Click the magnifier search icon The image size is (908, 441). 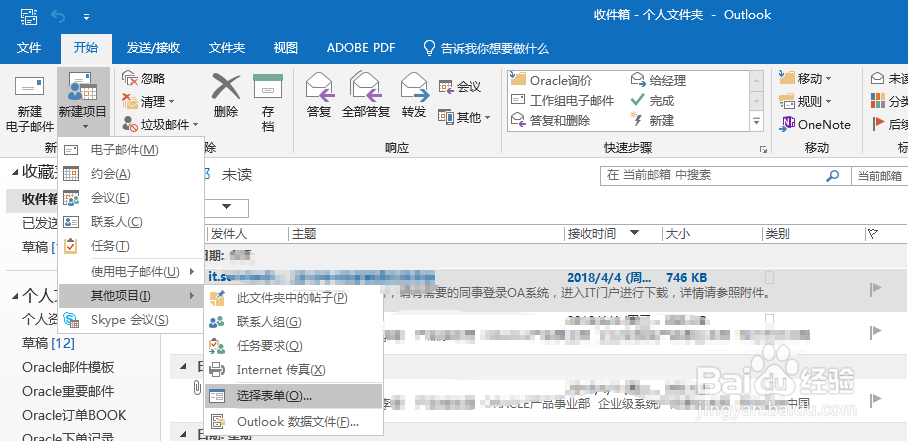tap(833, 175)
